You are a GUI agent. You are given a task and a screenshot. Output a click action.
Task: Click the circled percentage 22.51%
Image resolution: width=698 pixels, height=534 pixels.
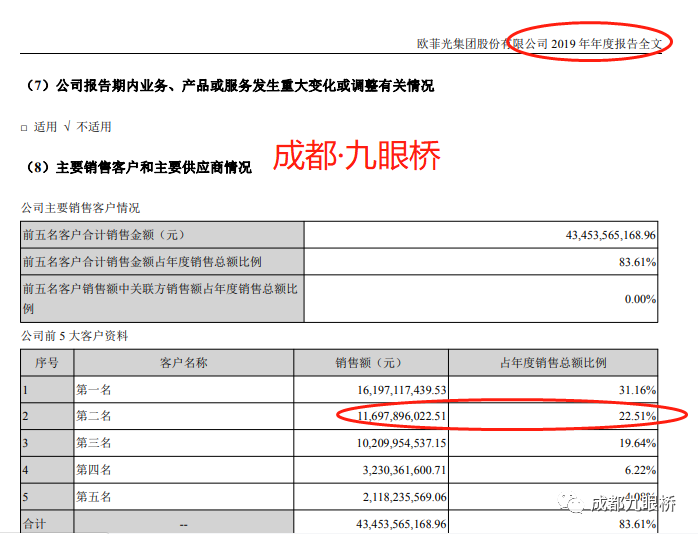point(637,416)
